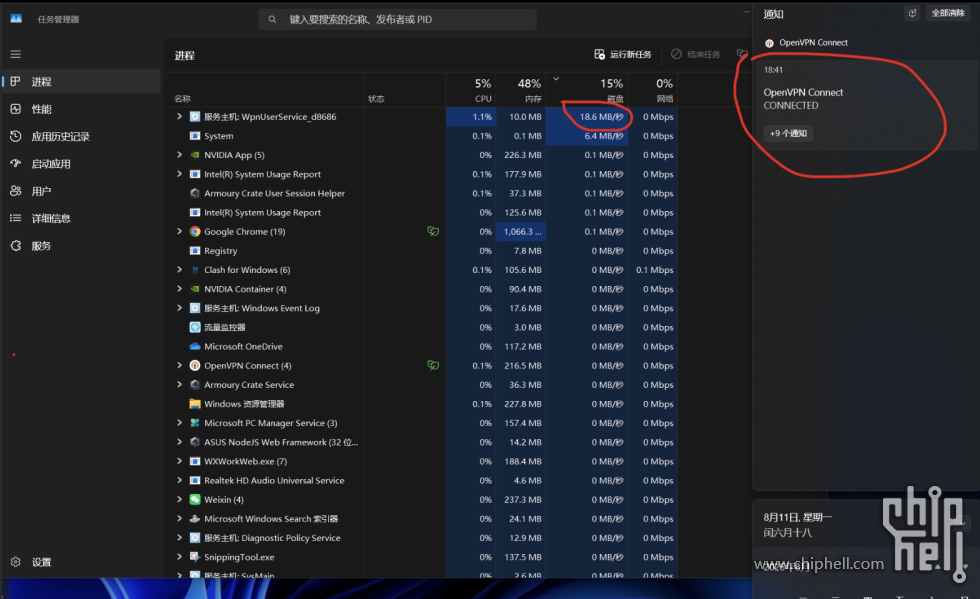Image resolution: width=980 pixels, height=599 pixels.
Task: Click the sort chevron above the 磁盘 column
Action: point(556,79)
